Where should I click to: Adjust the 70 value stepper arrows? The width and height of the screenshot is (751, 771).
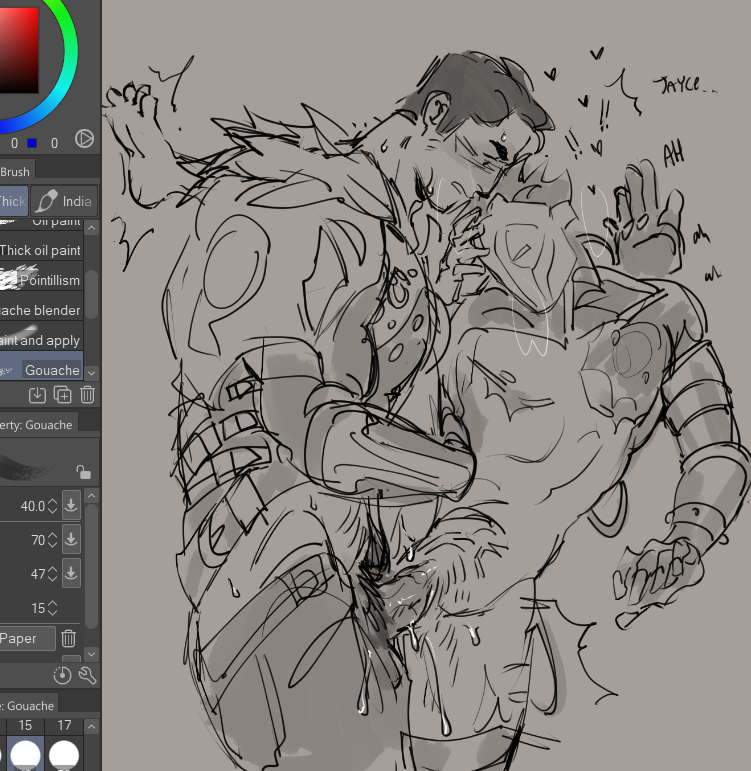click(53, 540)
